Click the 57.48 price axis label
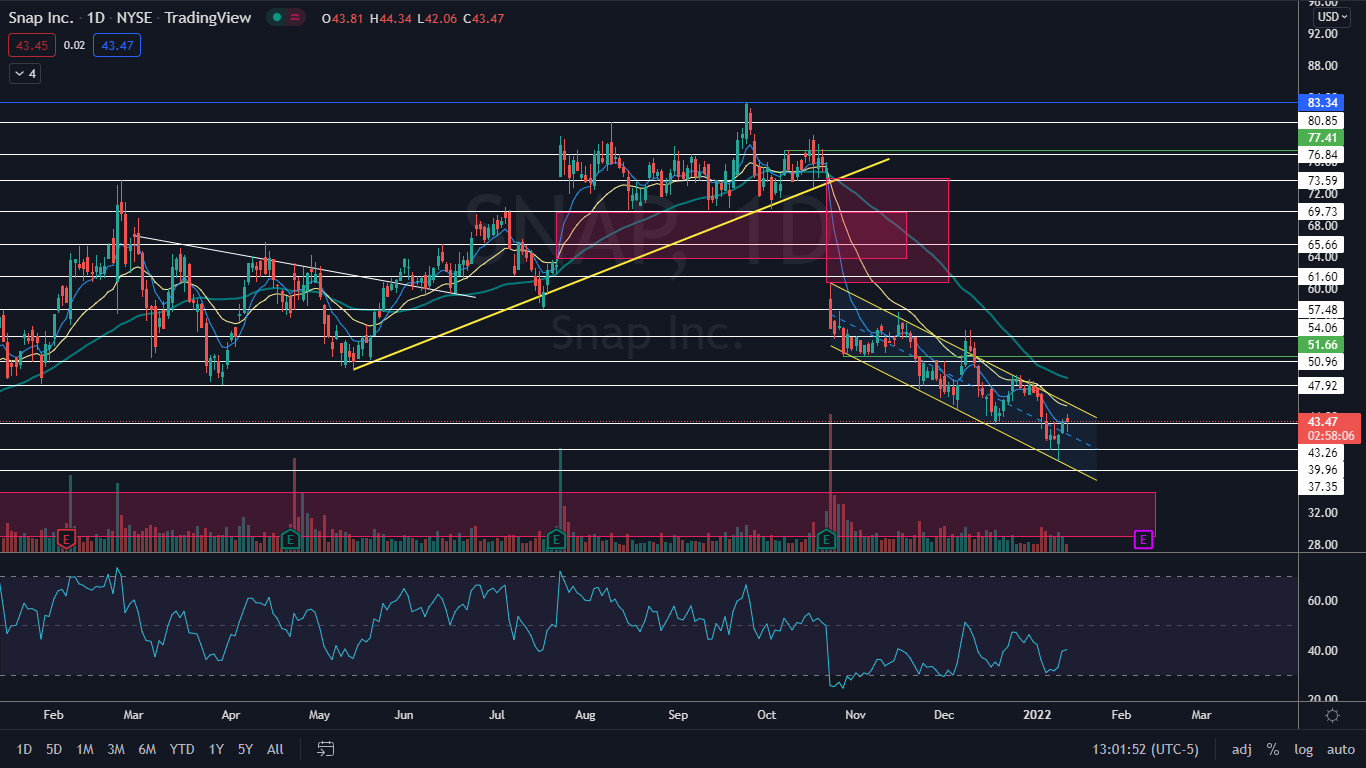This screenshot has height=768, width=1366. point(1322,309)
